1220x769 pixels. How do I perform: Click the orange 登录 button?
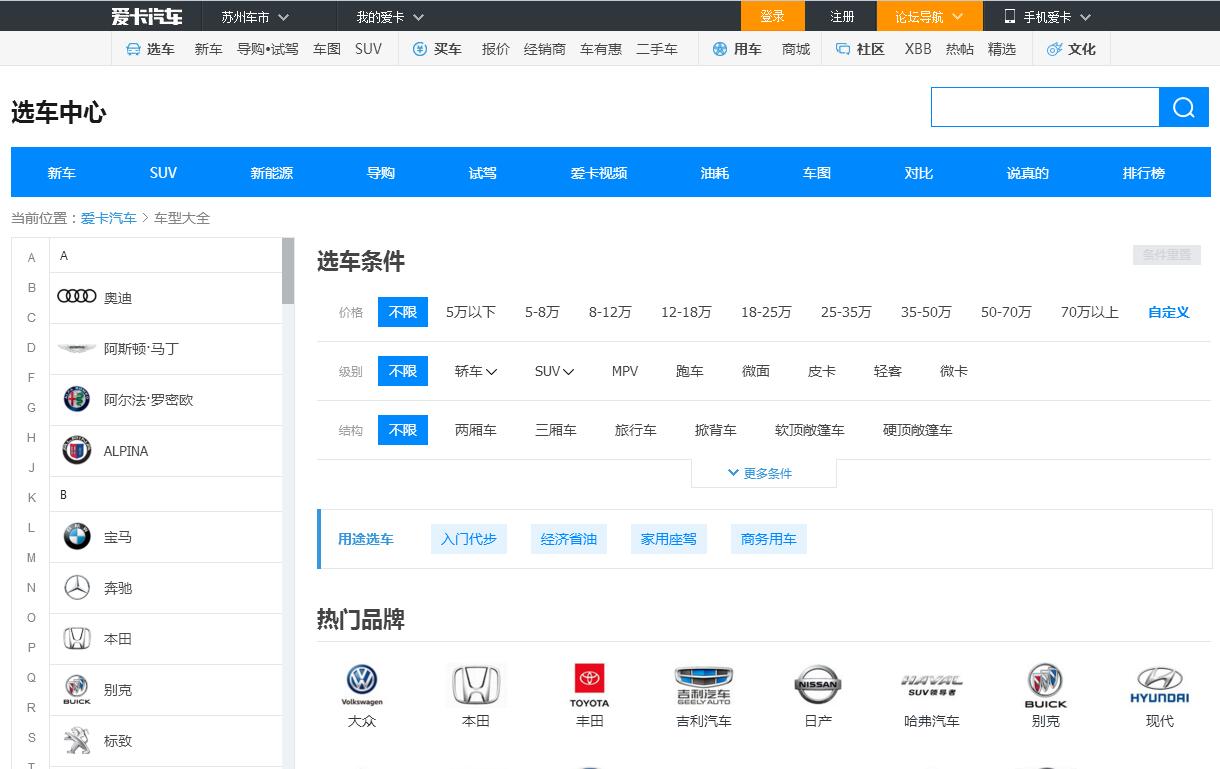pyautogui.click(x=772, y=16)
